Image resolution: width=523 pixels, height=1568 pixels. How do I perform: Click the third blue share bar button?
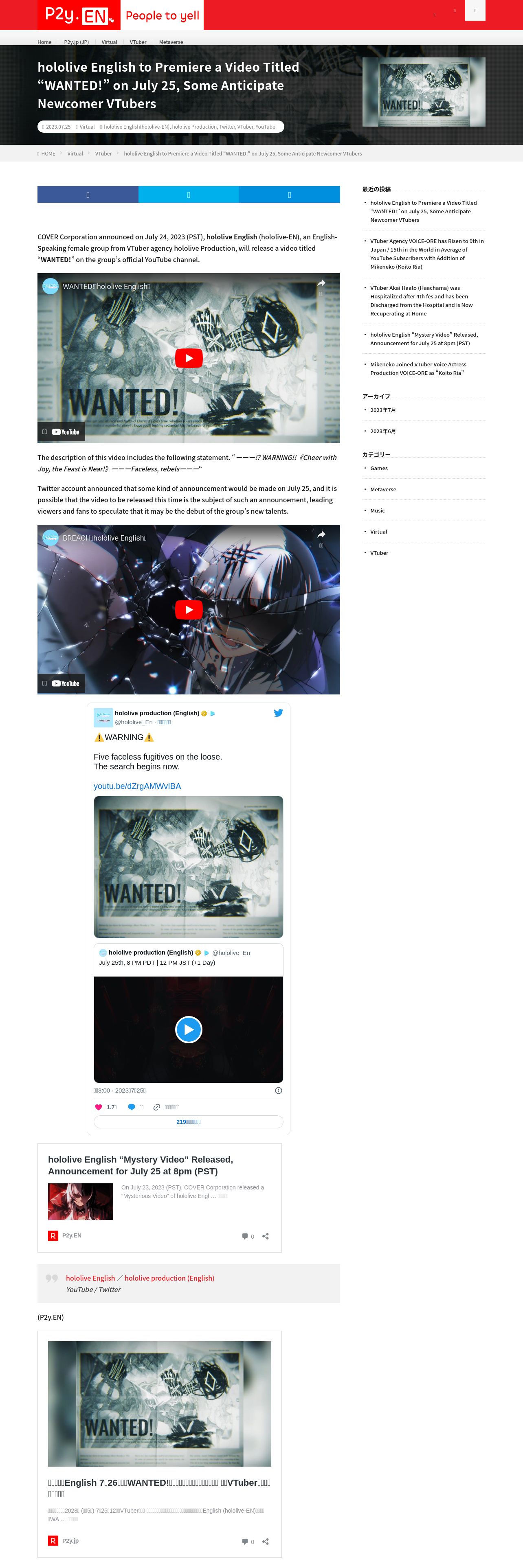[x=289, y=195]
